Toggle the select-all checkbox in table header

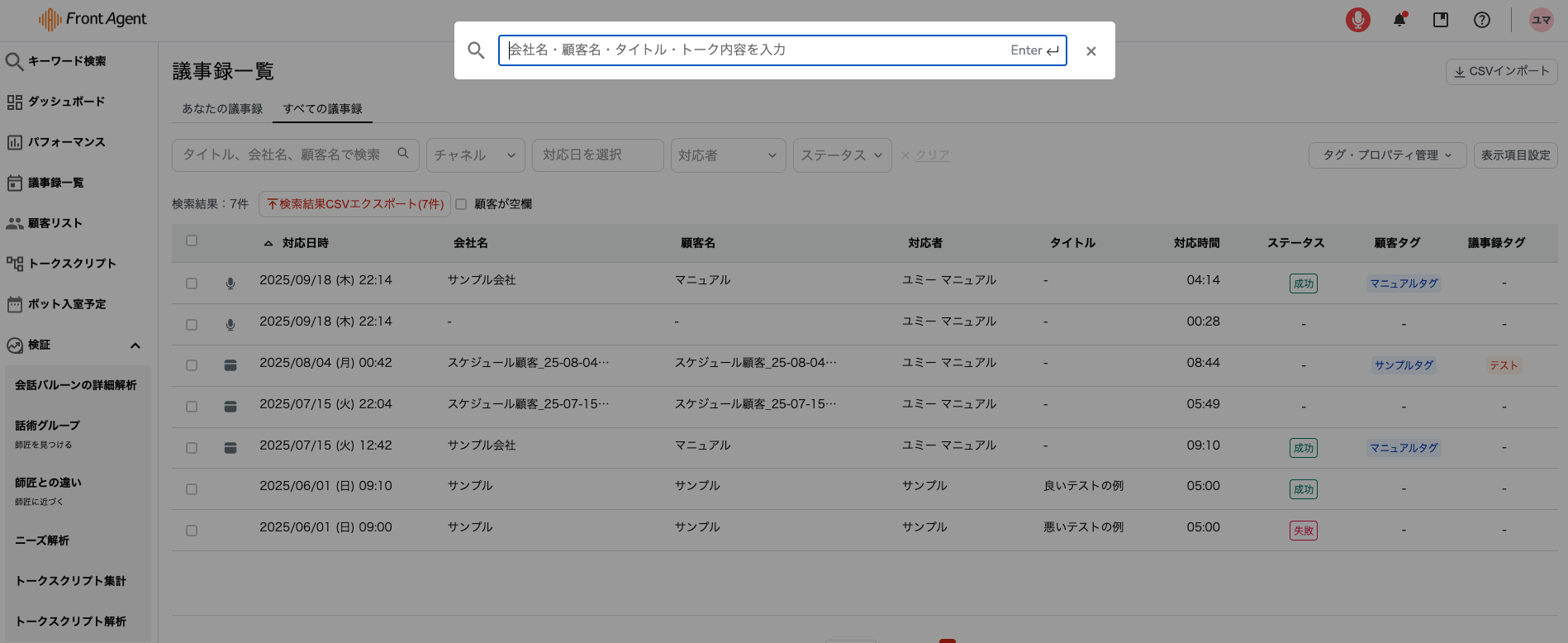coord(192,241)
